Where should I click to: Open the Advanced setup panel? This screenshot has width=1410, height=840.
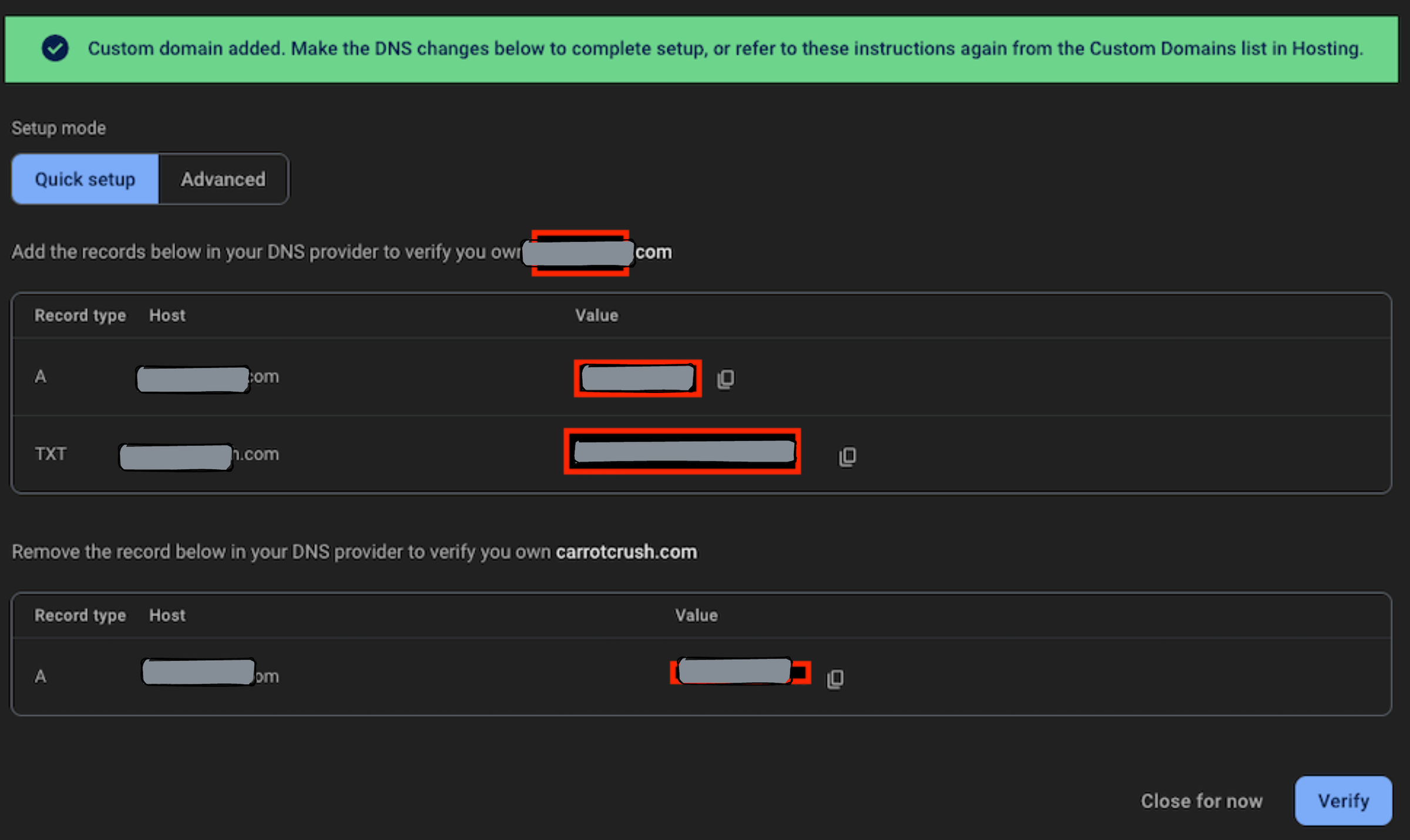point(223,179)
